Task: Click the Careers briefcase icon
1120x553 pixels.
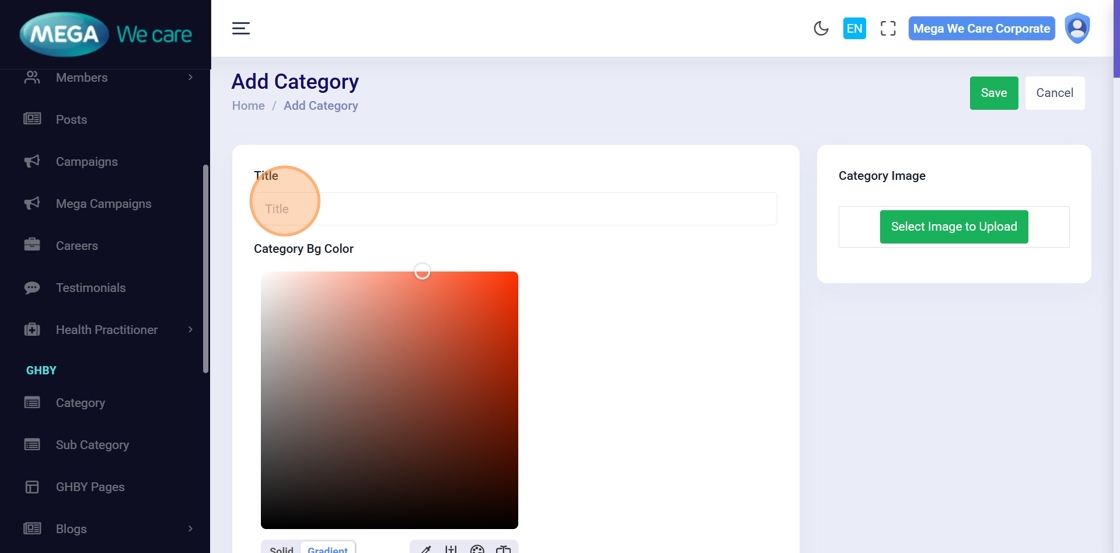Action: [x=32, y=246]
